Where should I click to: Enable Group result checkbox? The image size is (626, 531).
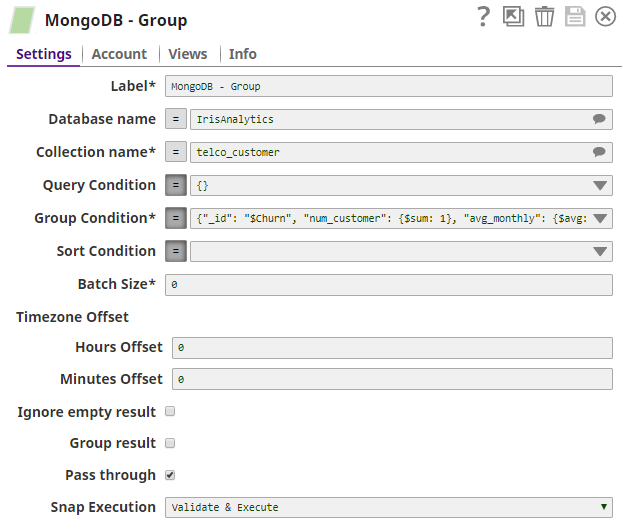[x=170, y=443]
